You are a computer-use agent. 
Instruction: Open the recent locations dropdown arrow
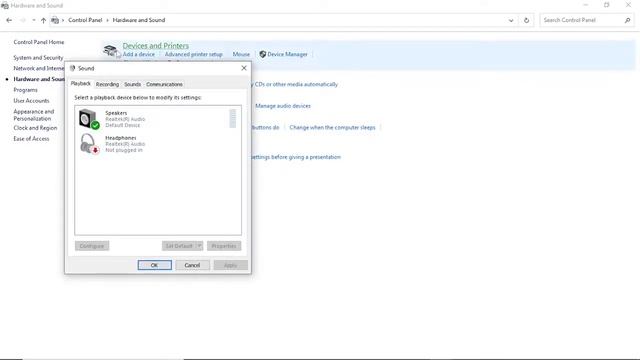[33, 20]
